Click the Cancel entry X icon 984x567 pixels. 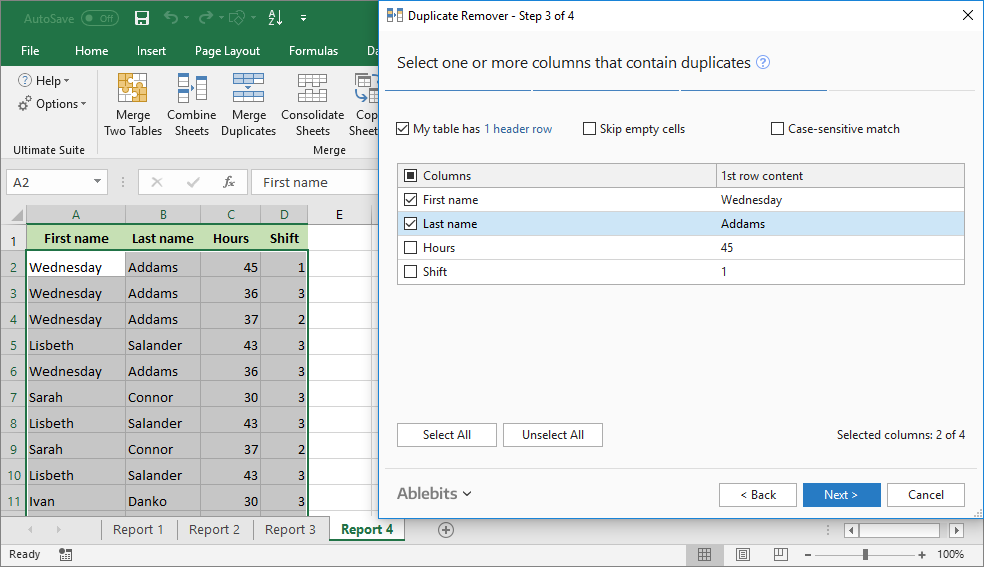[x=157, y=182]
